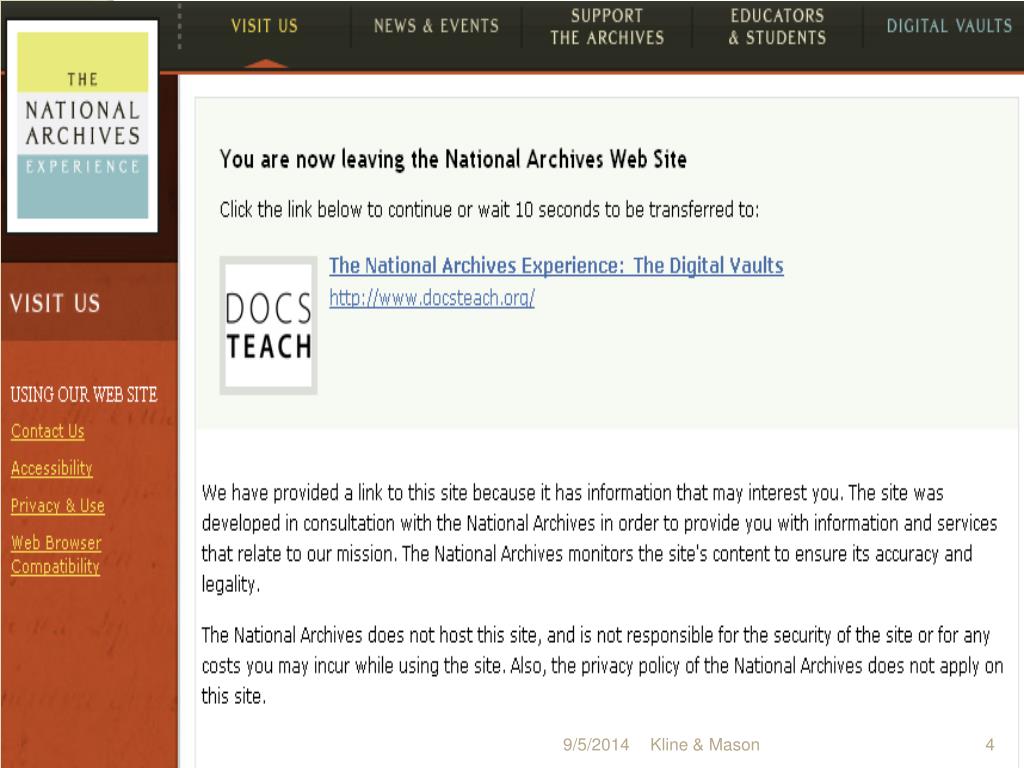The width and height of the screenshot is (1024, 768).
Task: Open the Digital Vaults tab
Action: [x=949, y=26]
